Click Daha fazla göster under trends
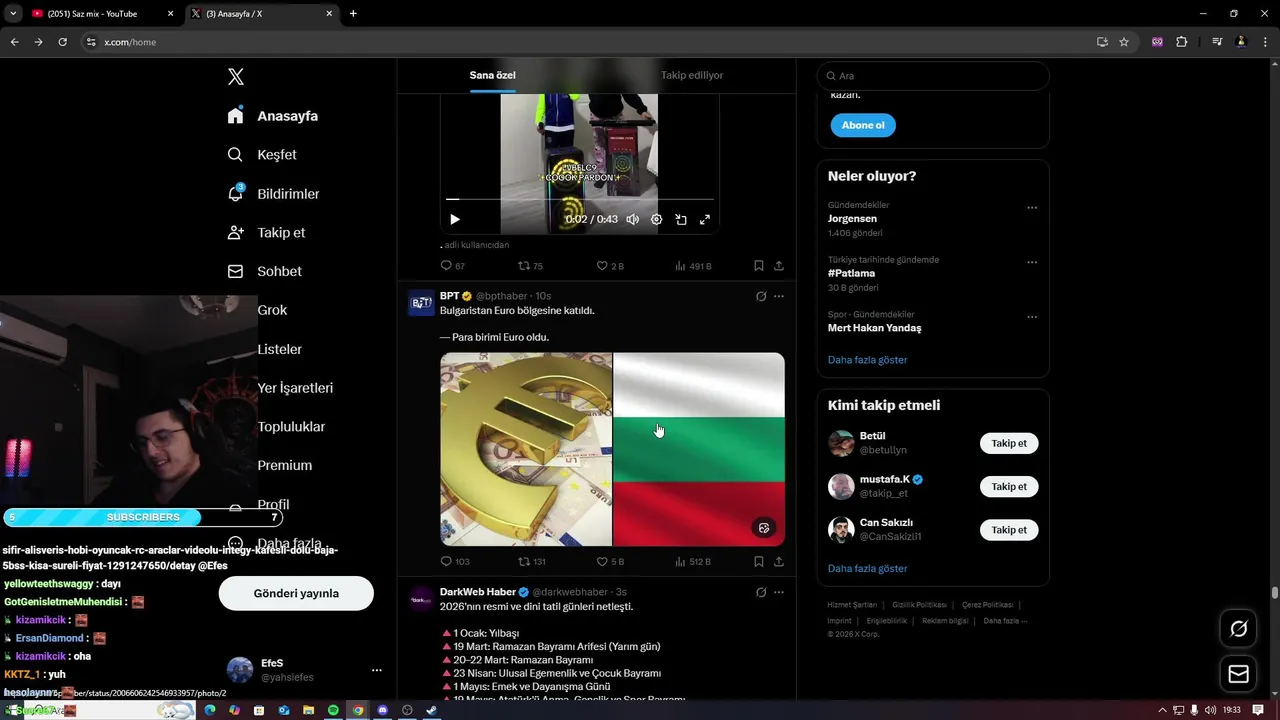The height and width of the screenshot is (720, 1280). point(868,360)
